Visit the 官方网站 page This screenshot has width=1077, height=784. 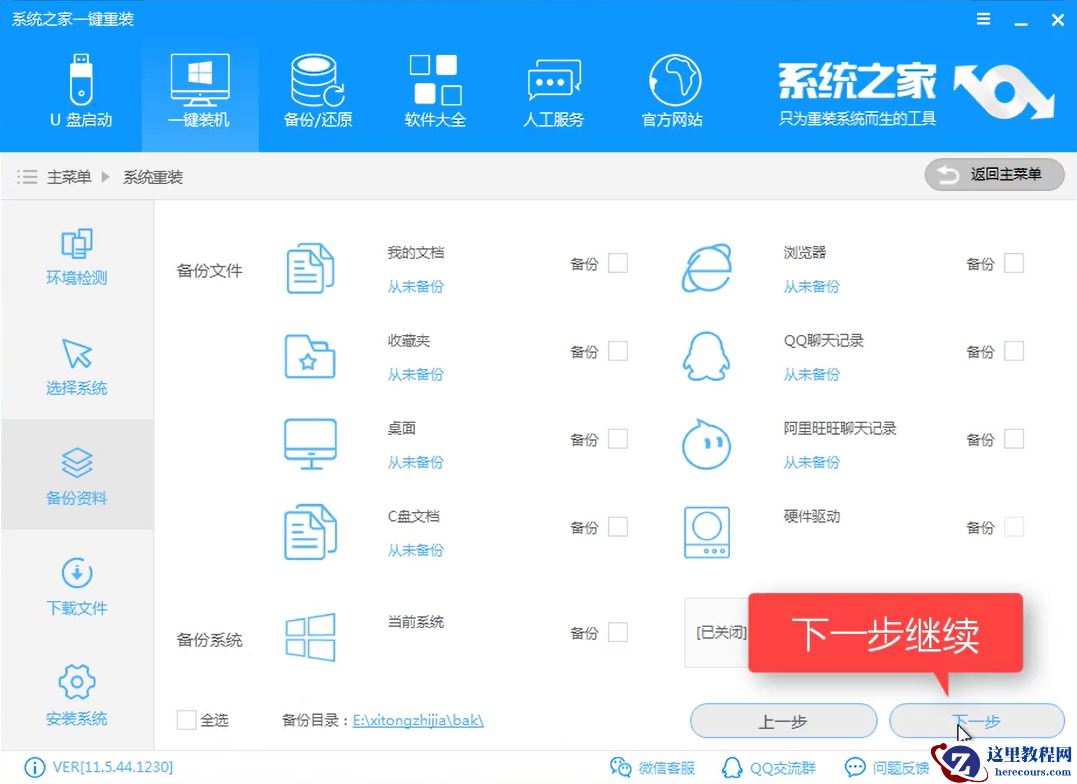[672, 90]
